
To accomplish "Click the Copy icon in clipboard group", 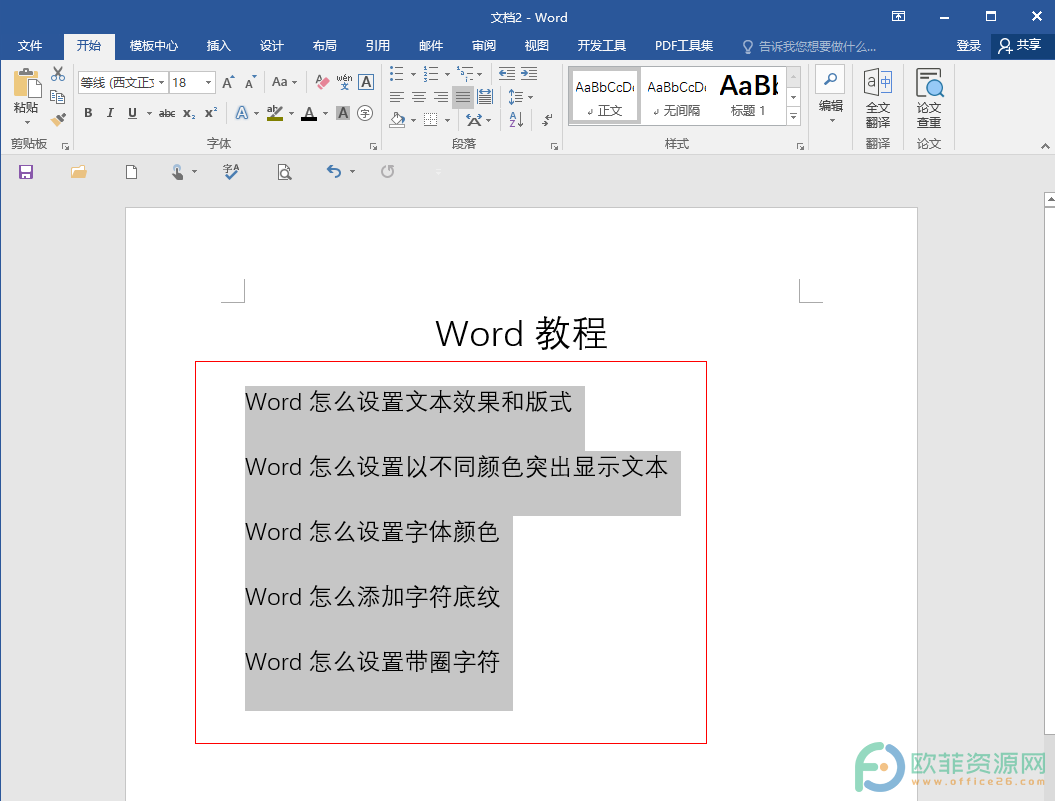I will pos(58,97).
